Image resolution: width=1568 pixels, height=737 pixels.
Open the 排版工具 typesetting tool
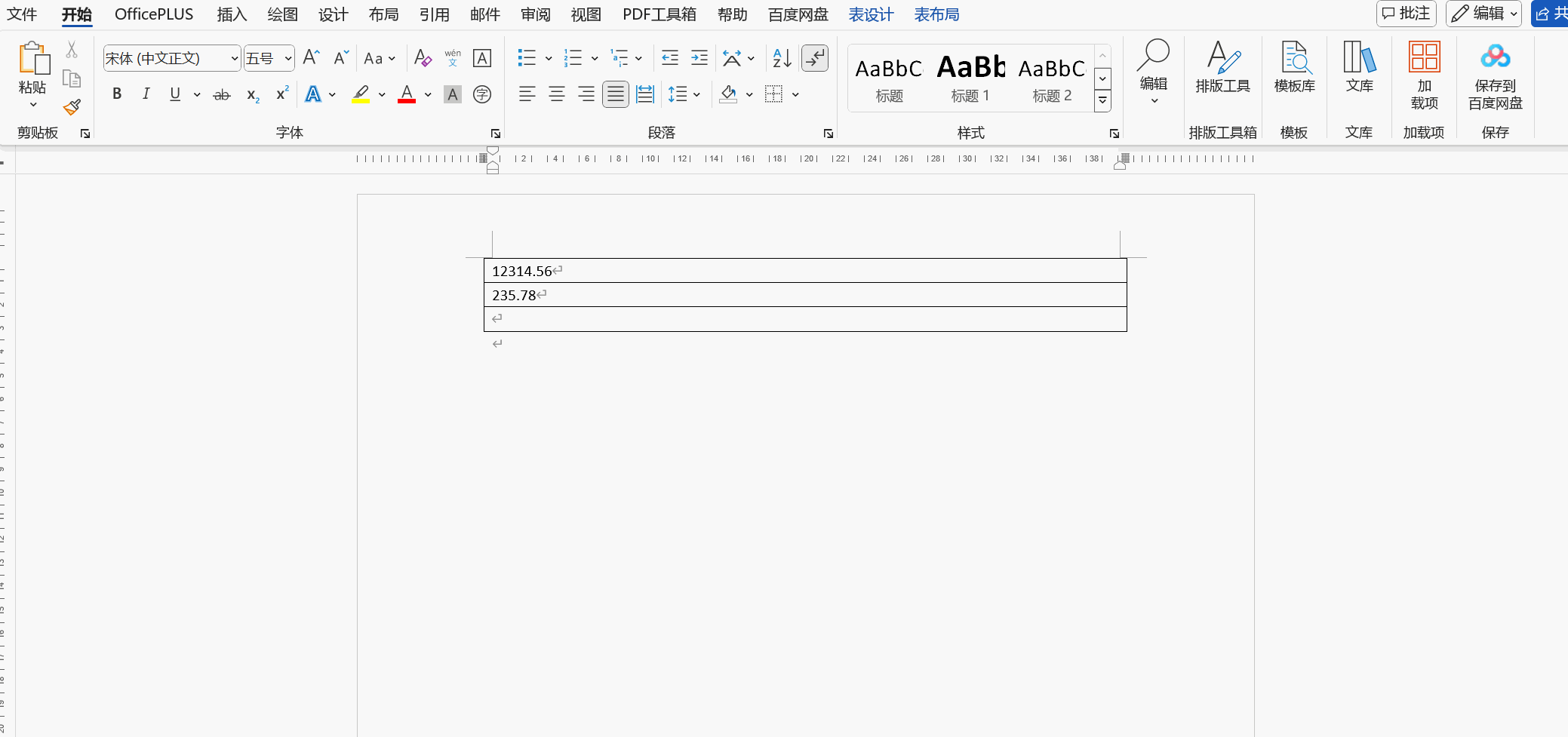pyautogui.click(x=1222, y=68)
